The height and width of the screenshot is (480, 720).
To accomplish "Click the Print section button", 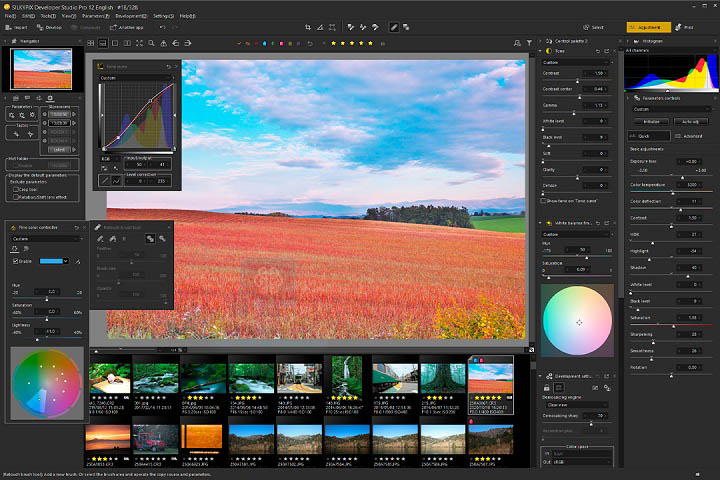I will (x=684, y=28).
